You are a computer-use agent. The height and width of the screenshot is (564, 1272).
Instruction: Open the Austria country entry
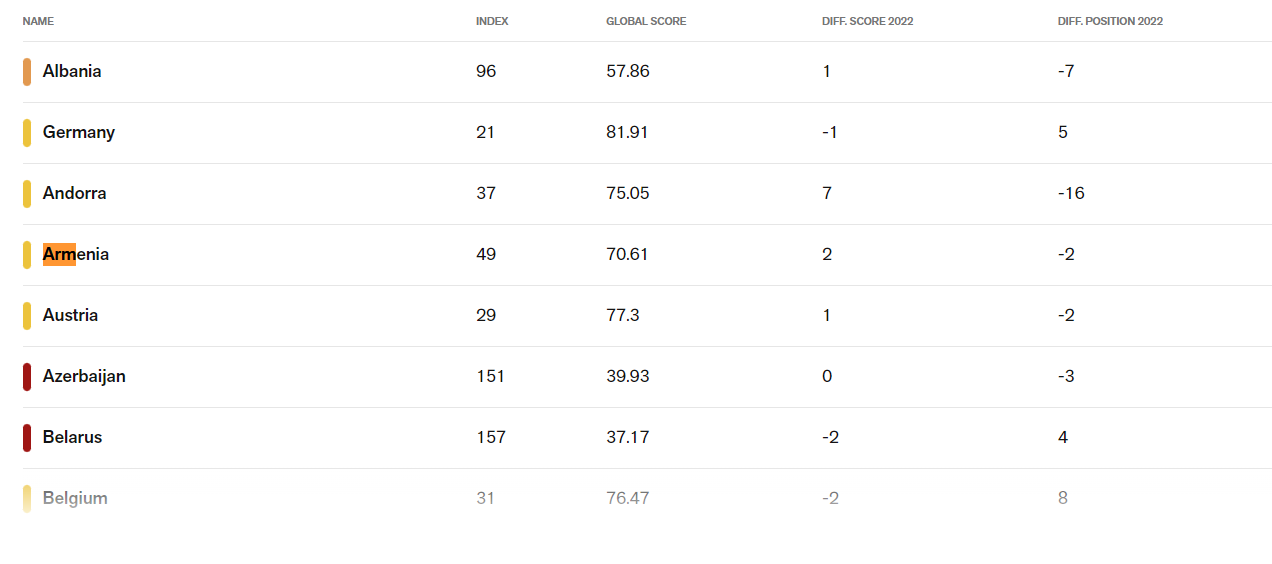[71, 315]
